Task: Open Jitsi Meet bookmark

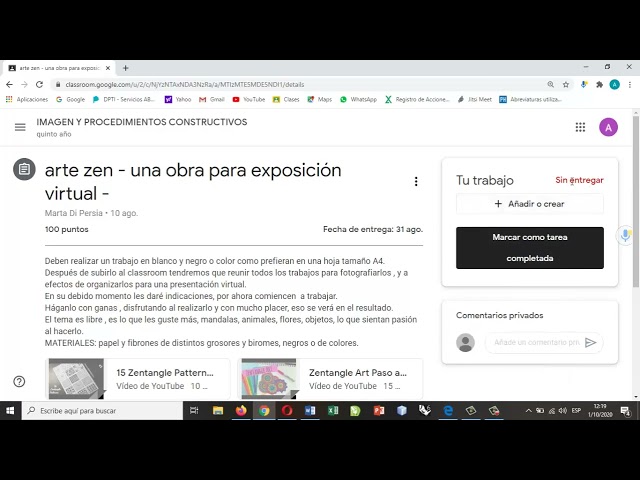Action: click(x=475, y=99)
